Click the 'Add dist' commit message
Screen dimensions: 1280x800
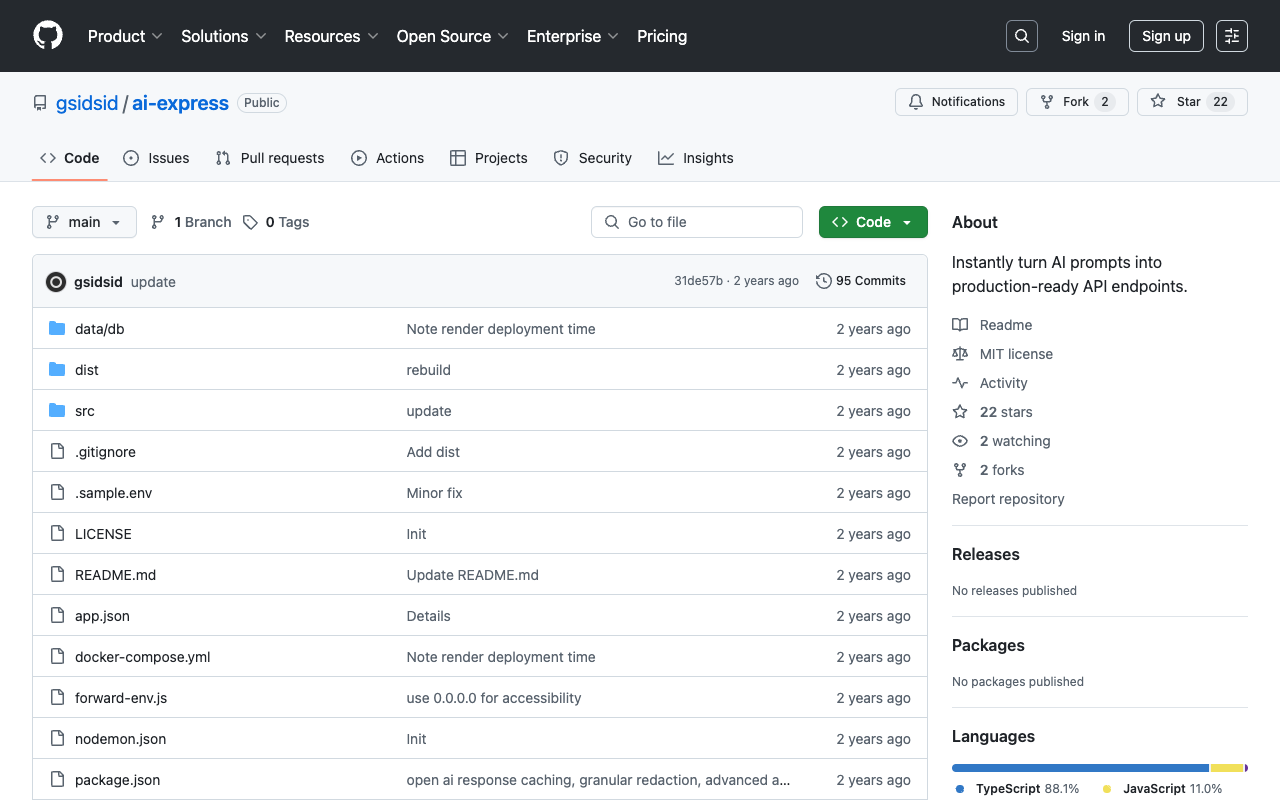tap(433, 452)
